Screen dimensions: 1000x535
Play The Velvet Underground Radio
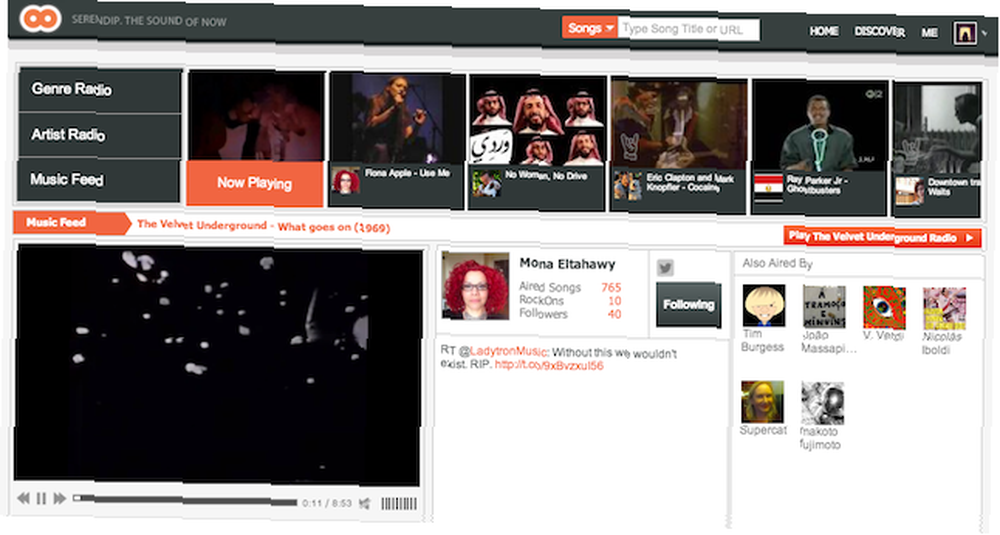882,237
